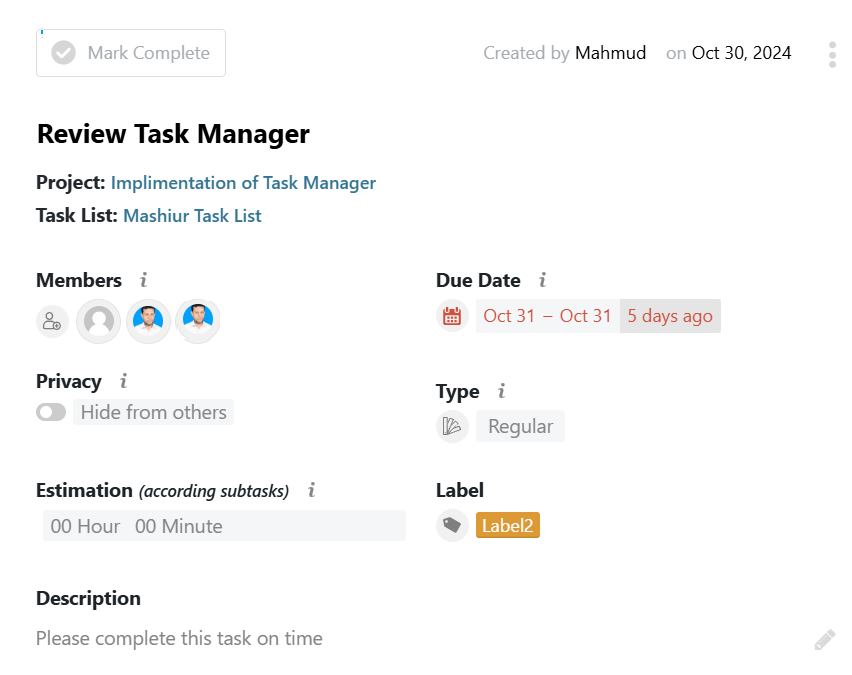Click the first member avatar
The image size is (852, 675).
pos(98,321)
